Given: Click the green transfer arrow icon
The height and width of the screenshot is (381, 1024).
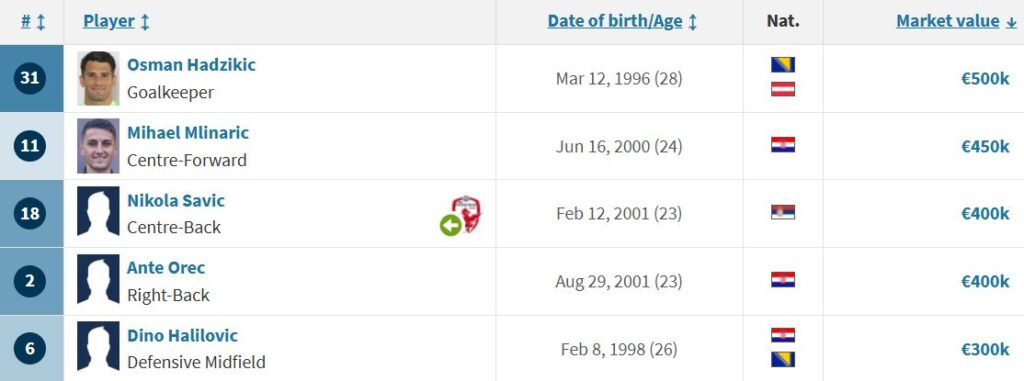Looking at the screenshot, I should click(451, 225).
